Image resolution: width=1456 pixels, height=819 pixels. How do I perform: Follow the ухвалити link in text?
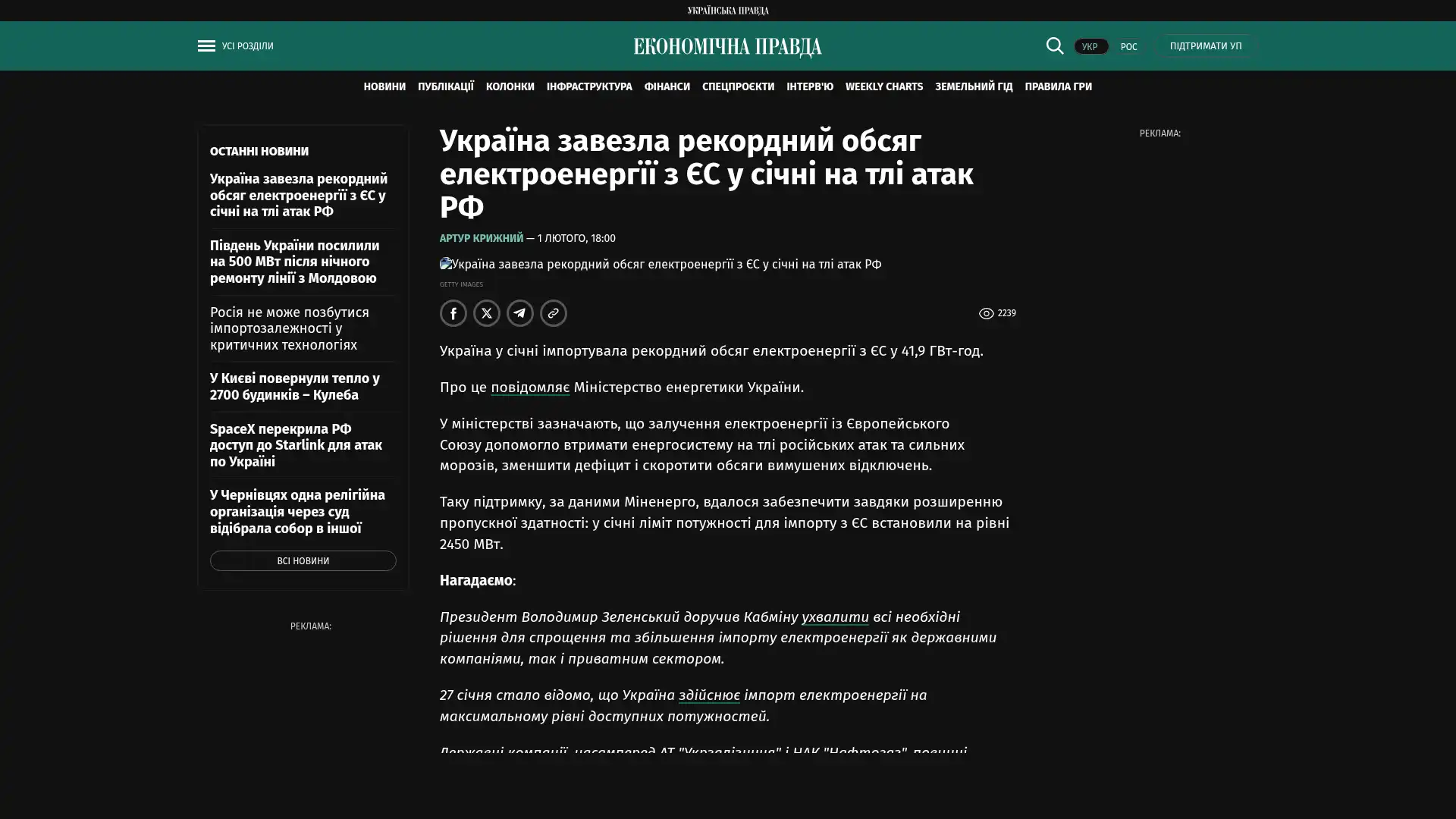(x=835, y=617)
